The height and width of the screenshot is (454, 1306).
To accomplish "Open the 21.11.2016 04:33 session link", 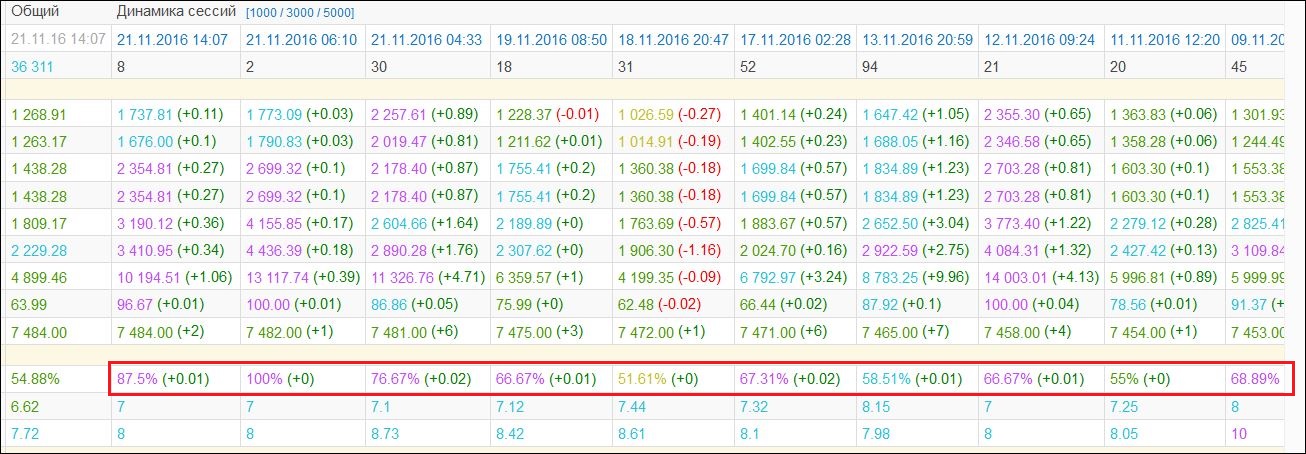I will coord(426,40).
